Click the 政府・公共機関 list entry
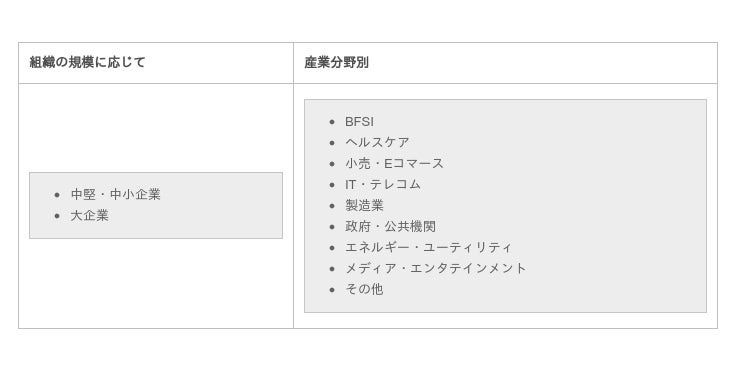 pyautogui.click(x=390, y=226)
